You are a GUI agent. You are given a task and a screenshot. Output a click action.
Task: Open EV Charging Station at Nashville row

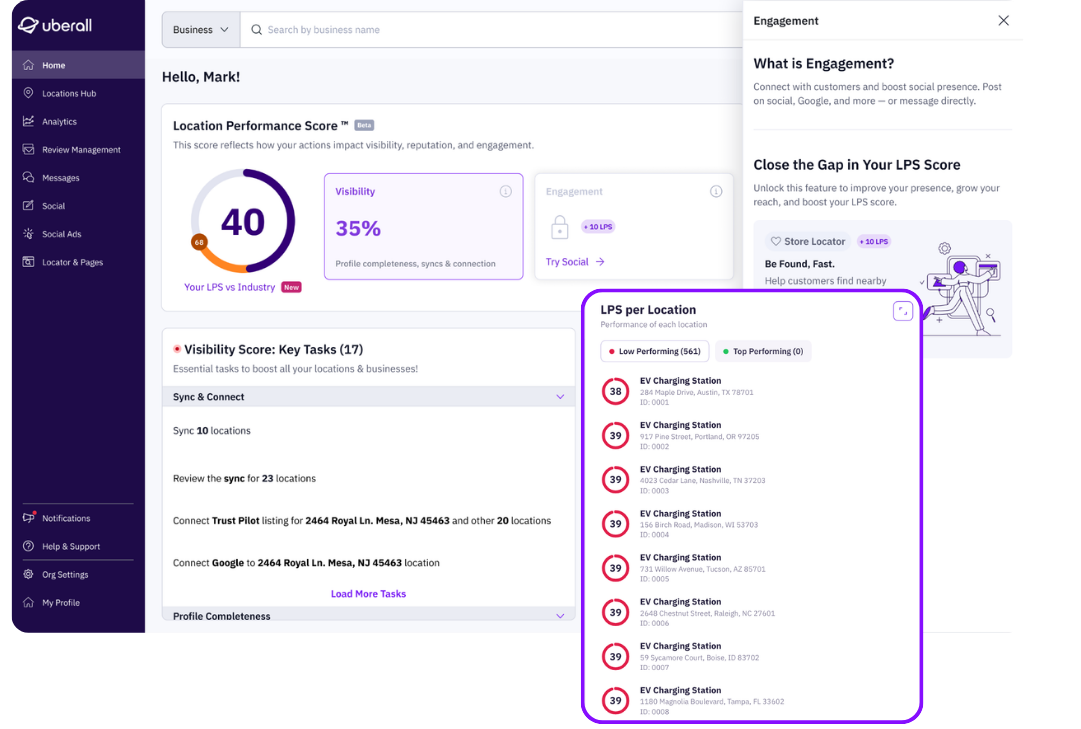(751, 479)
